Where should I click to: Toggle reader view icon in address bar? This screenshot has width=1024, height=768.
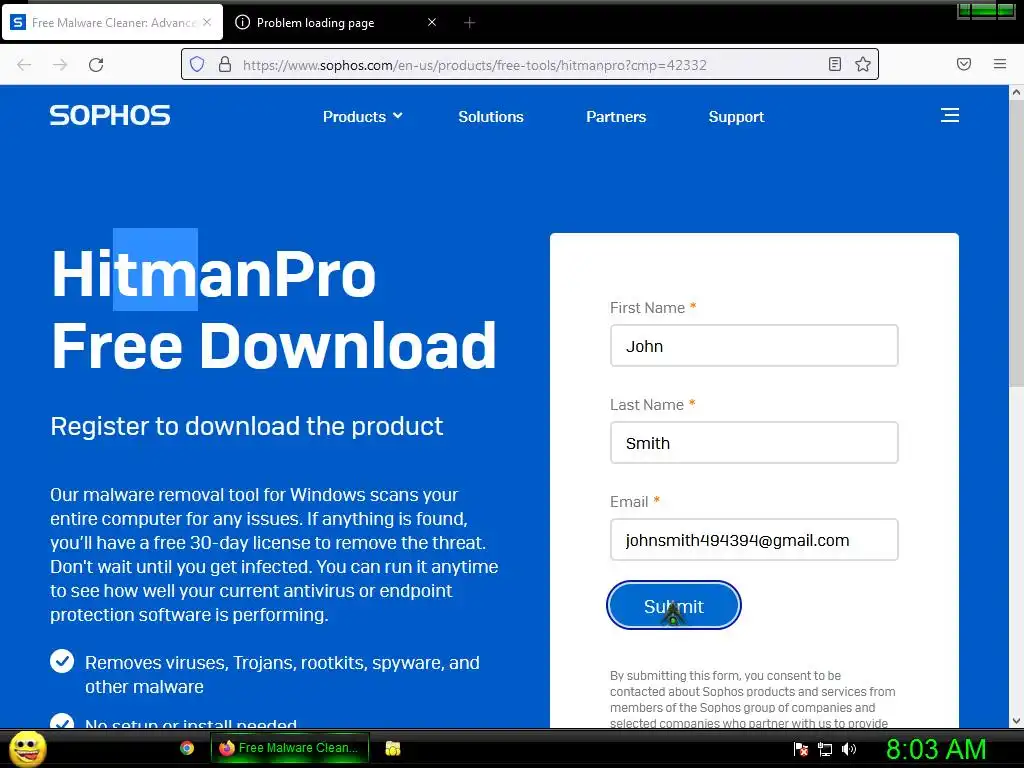835,64
